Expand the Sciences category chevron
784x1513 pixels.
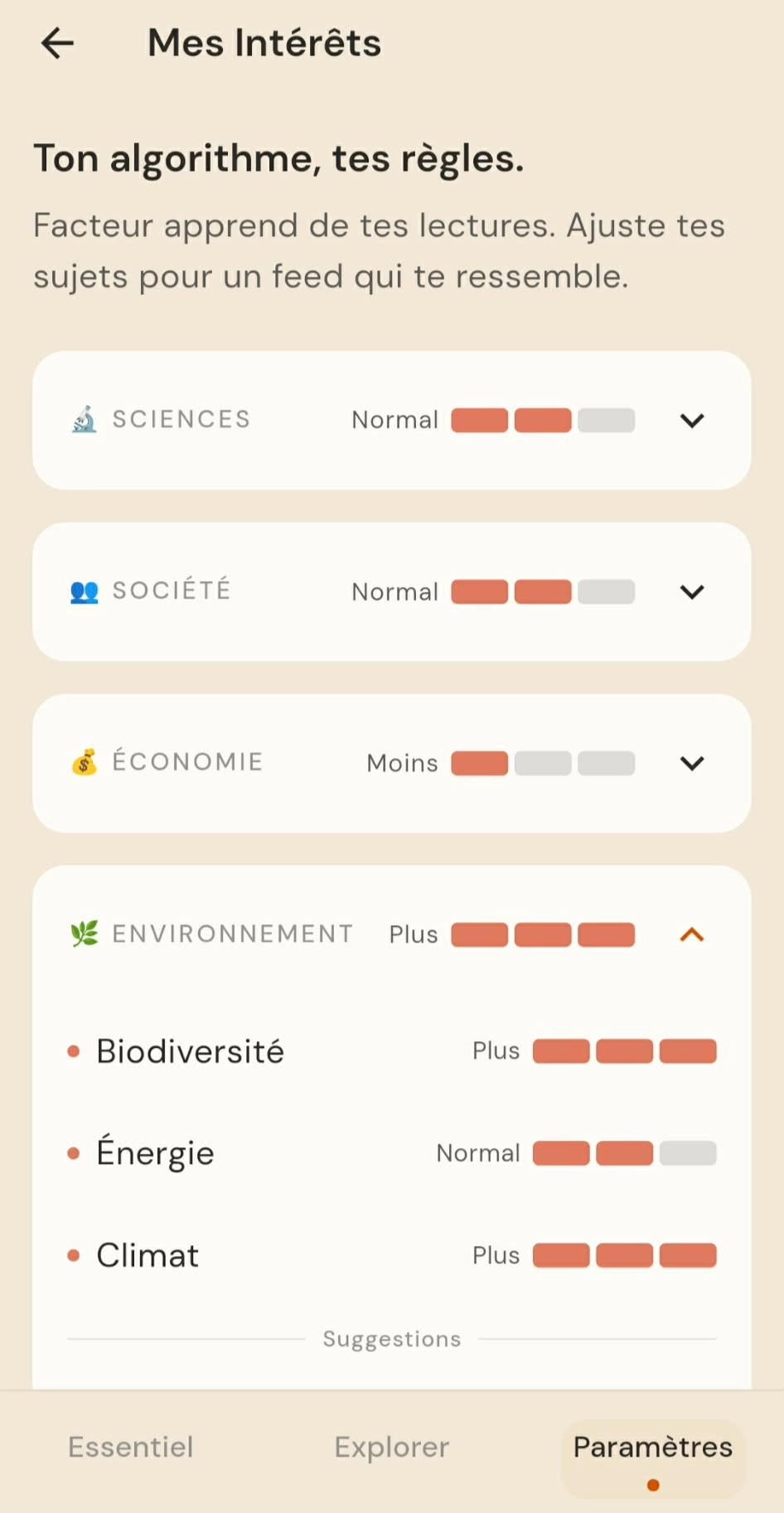[x=692, y=420]
